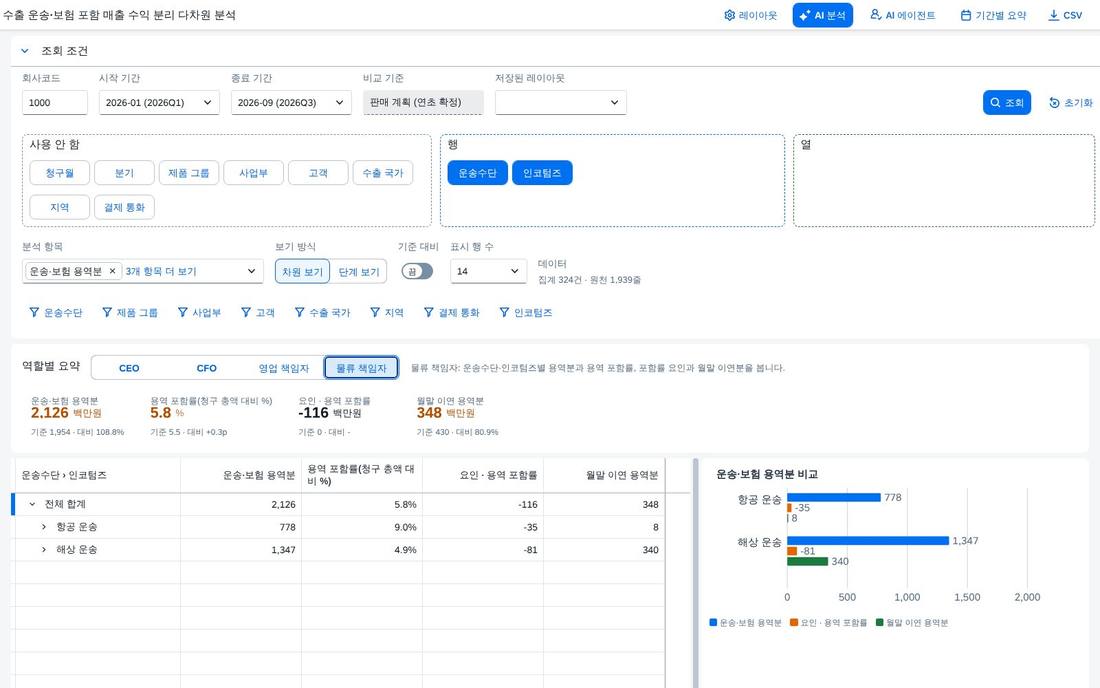This screenshot has width=1100, height=688.
Task: Filter by 결제 통화 funnel icon
Action: 429,312
